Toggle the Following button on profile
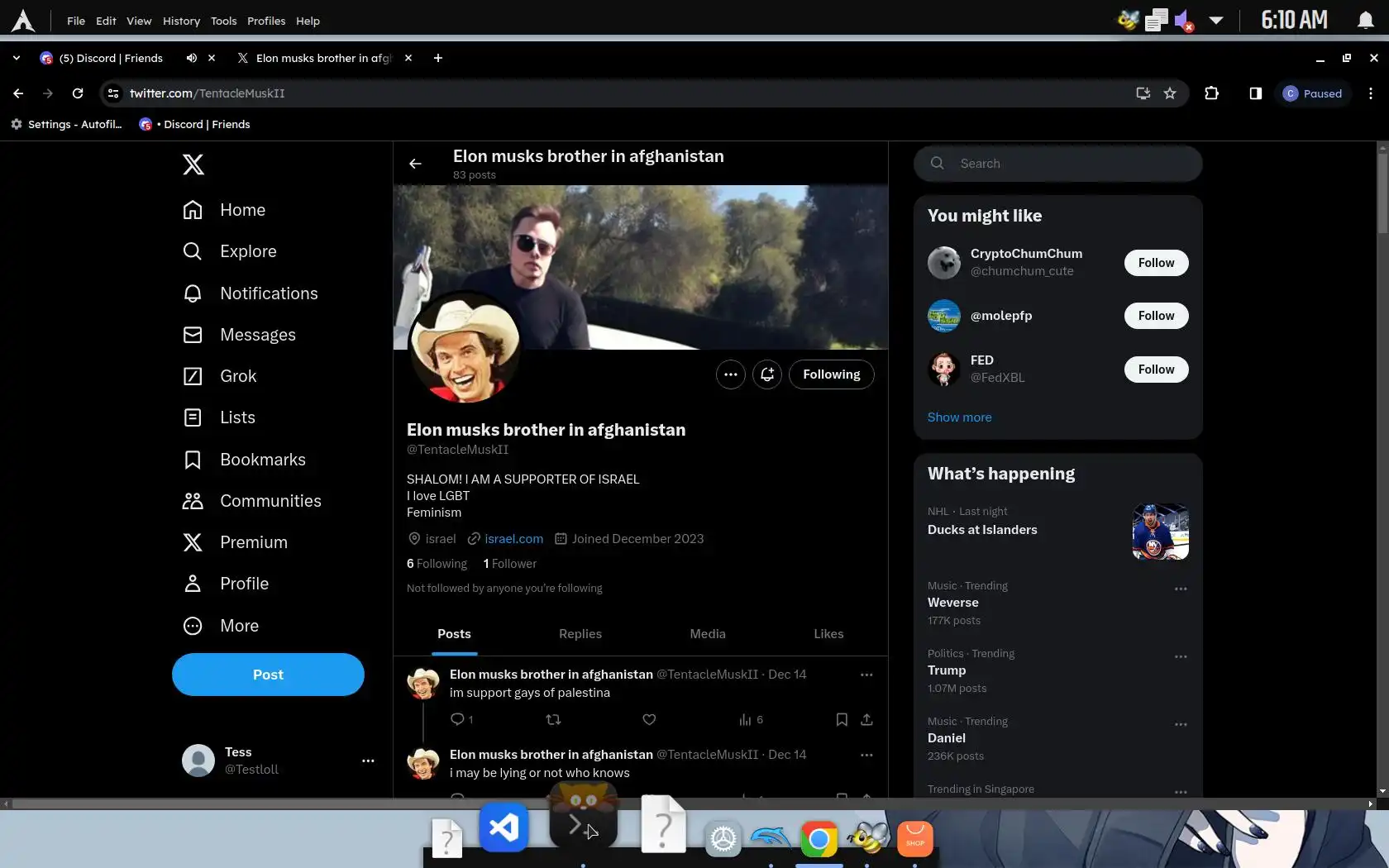The width and height of the screenshot is (1389, 868). click(x=832, y=374)
